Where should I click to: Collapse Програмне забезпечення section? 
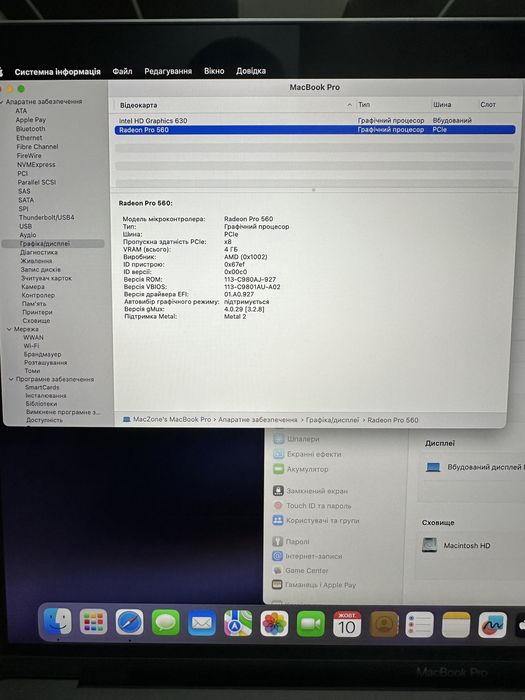tap(11, 379)
